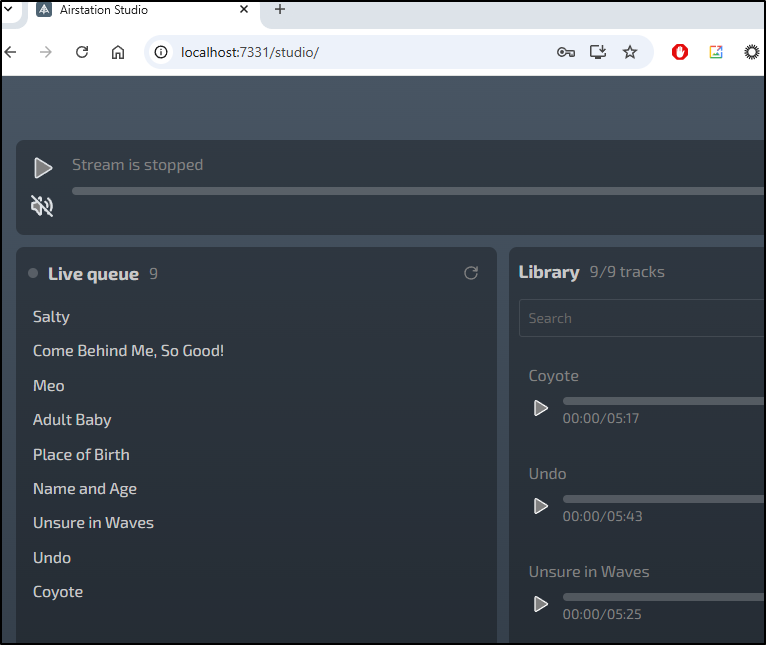Select Place of Birth in the queue
Image resolution: width=766 pixels, height=645 pixels.
81,454
